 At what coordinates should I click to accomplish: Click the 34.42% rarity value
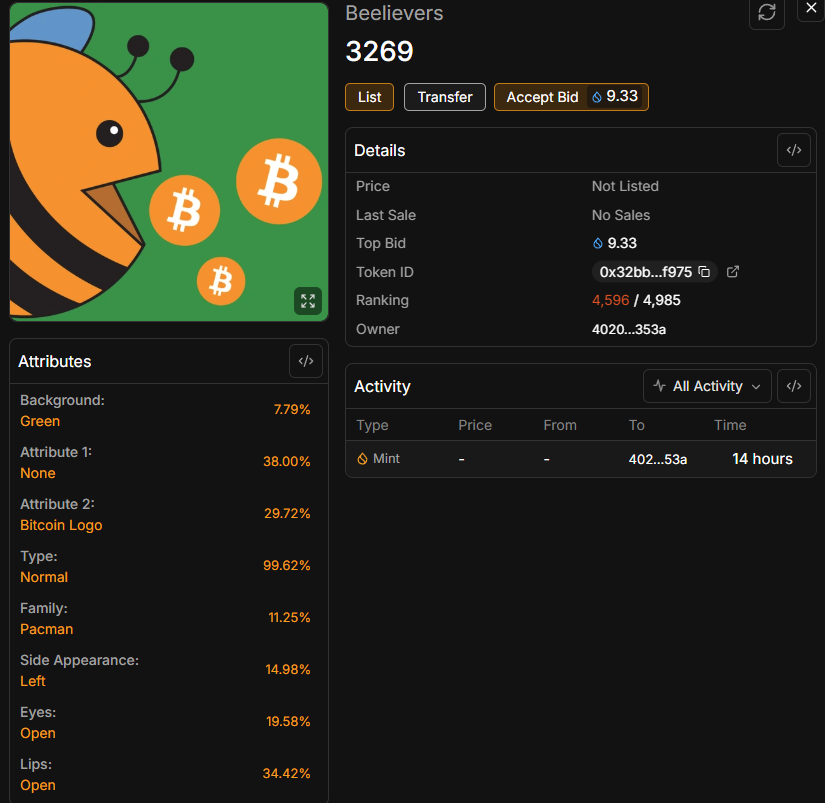(287, 774)
